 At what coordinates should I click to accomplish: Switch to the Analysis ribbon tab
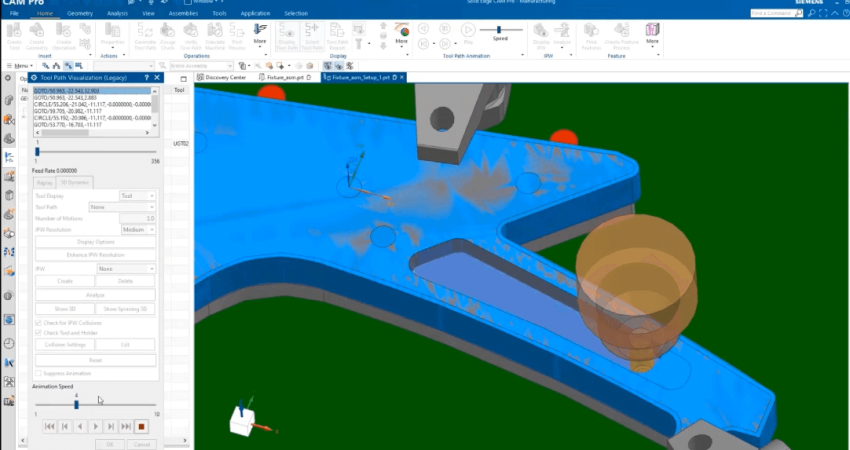118,14
